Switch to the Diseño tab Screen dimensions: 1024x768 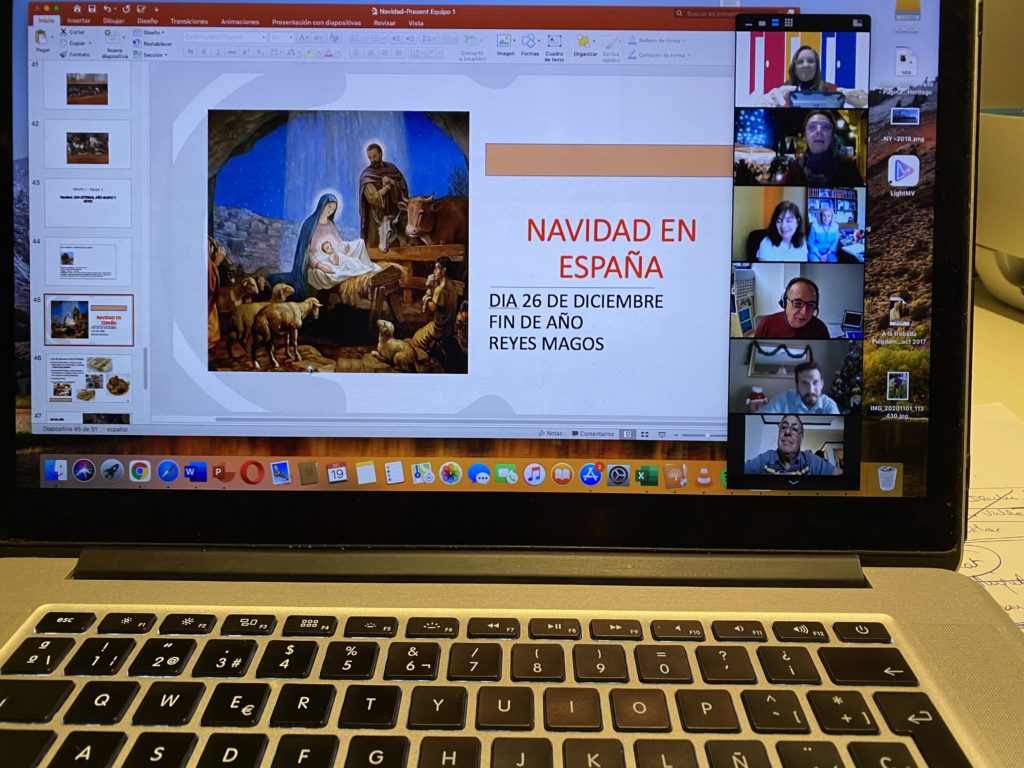coord(148,21)
